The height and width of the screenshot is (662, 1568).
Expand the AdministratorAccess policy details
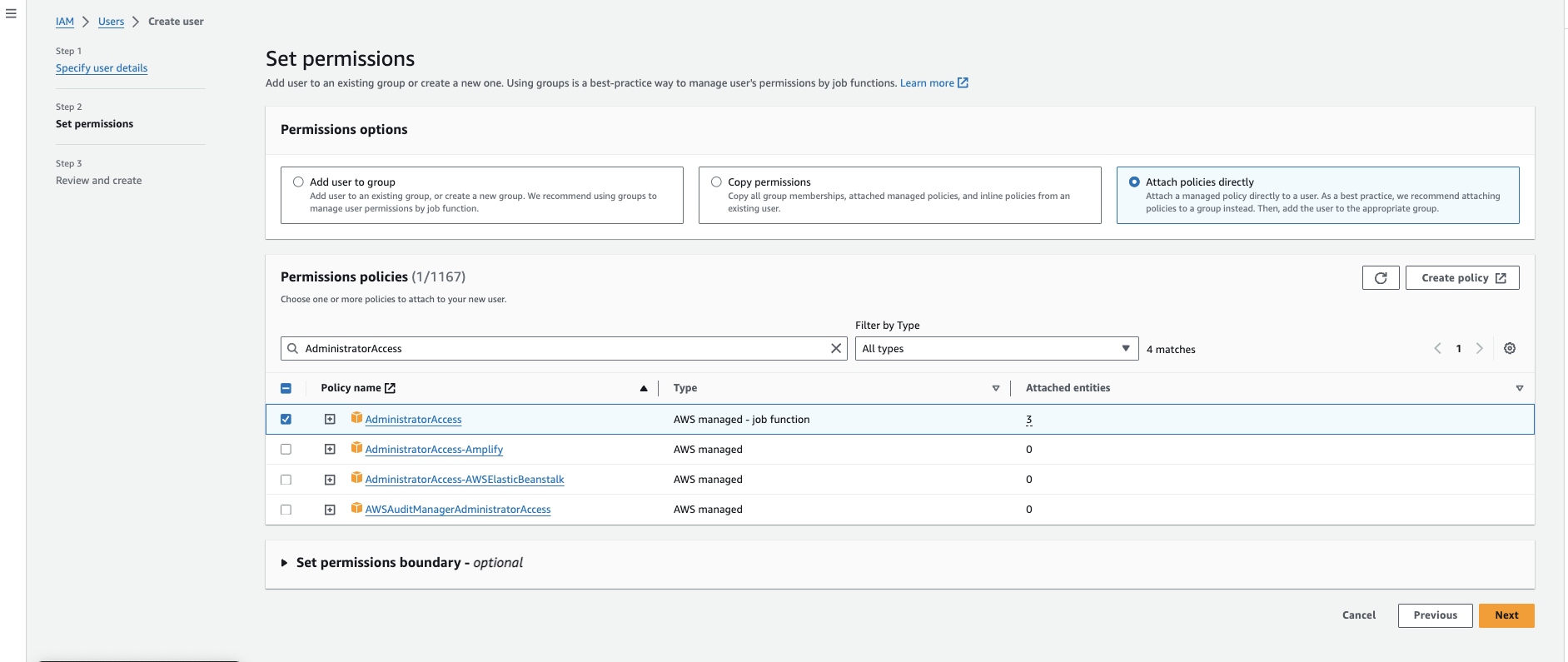click(x=330, y=419)
